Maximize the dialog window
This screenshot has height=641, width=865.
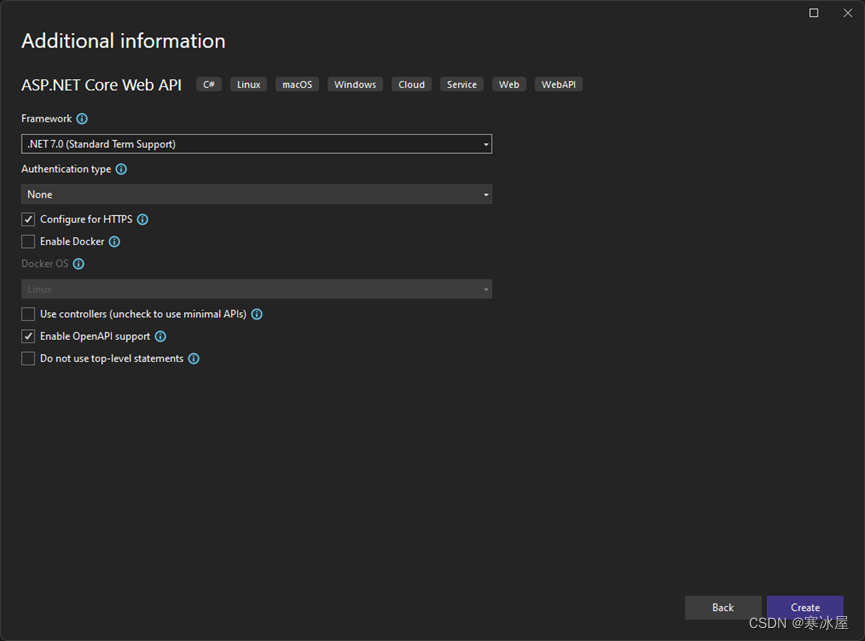[x=813, y=13]
